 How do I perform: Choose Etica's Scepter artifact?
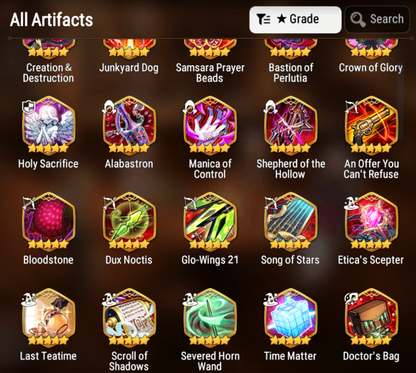pyautogui.click(x=371, y=222)
